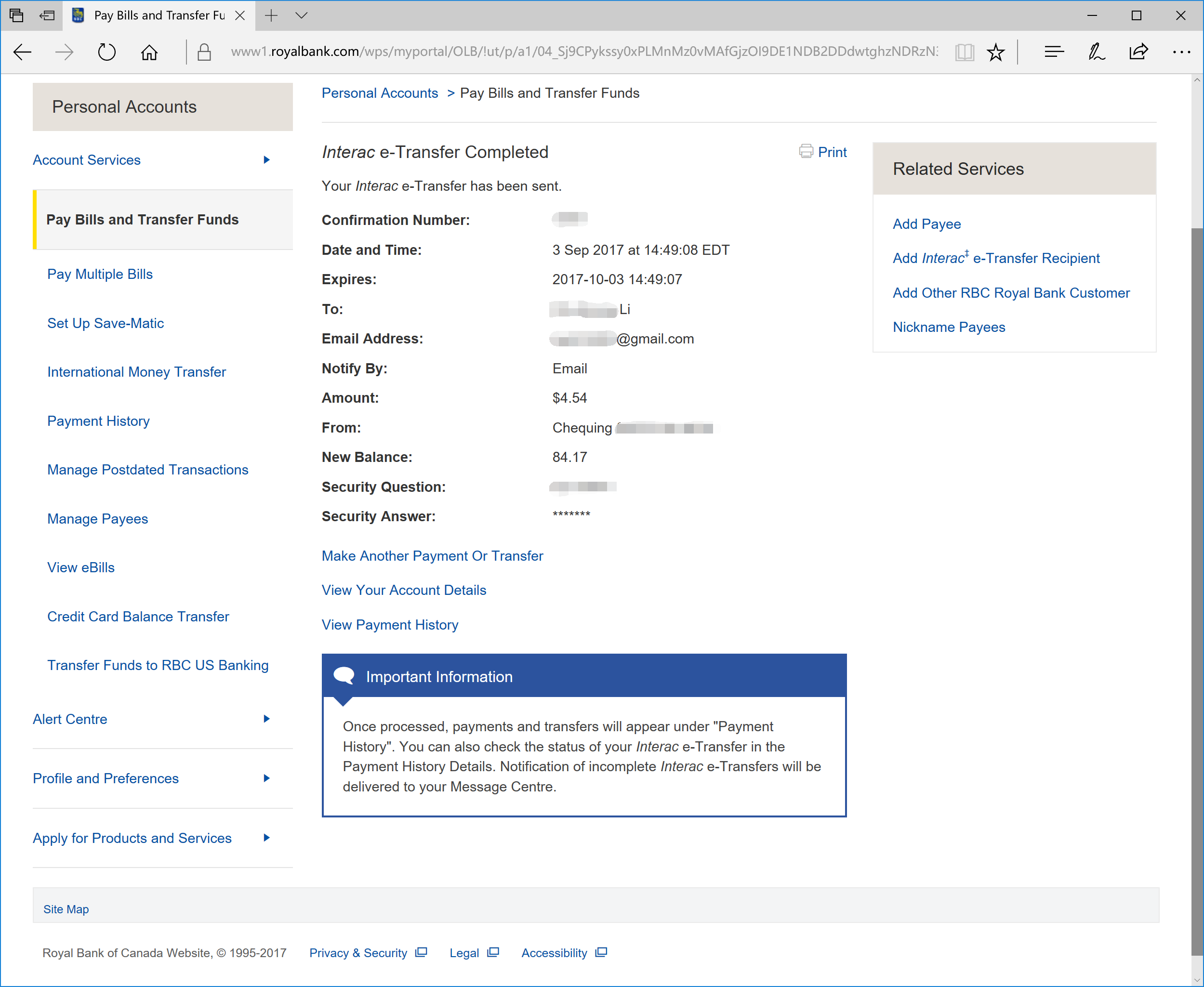Open a new tab with plus icon
Image resolution: width=1204 pixels, height=987 pixels.
point(271,15)
